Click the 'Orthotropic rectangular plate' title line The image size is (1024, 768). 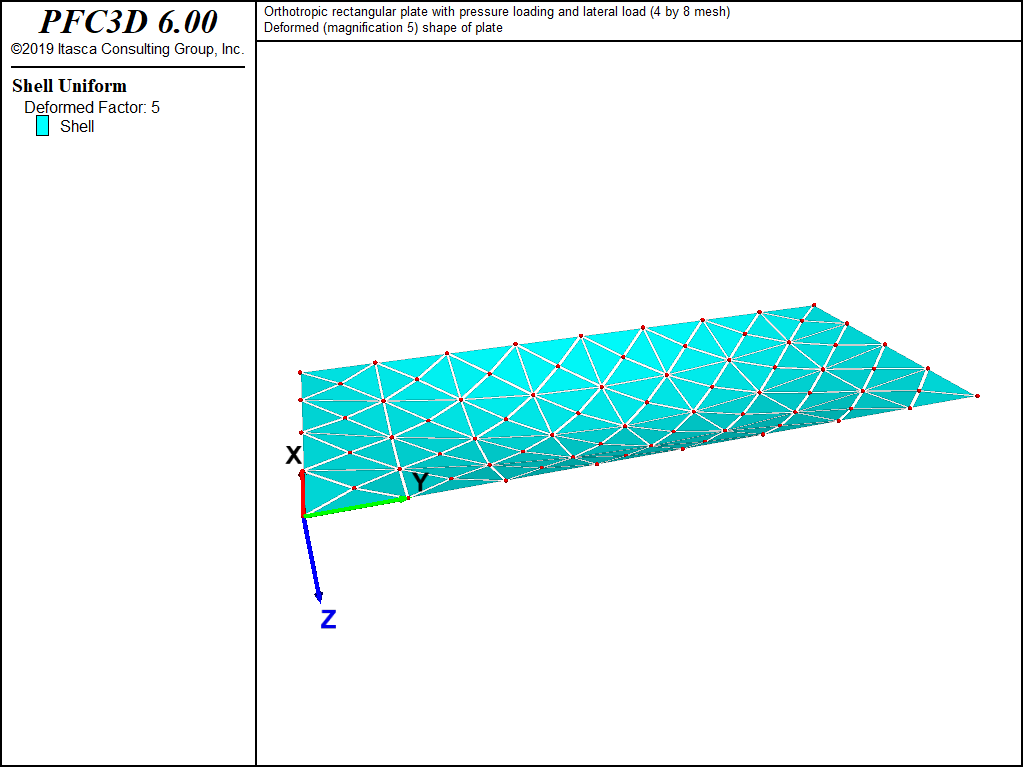(497, 12)
